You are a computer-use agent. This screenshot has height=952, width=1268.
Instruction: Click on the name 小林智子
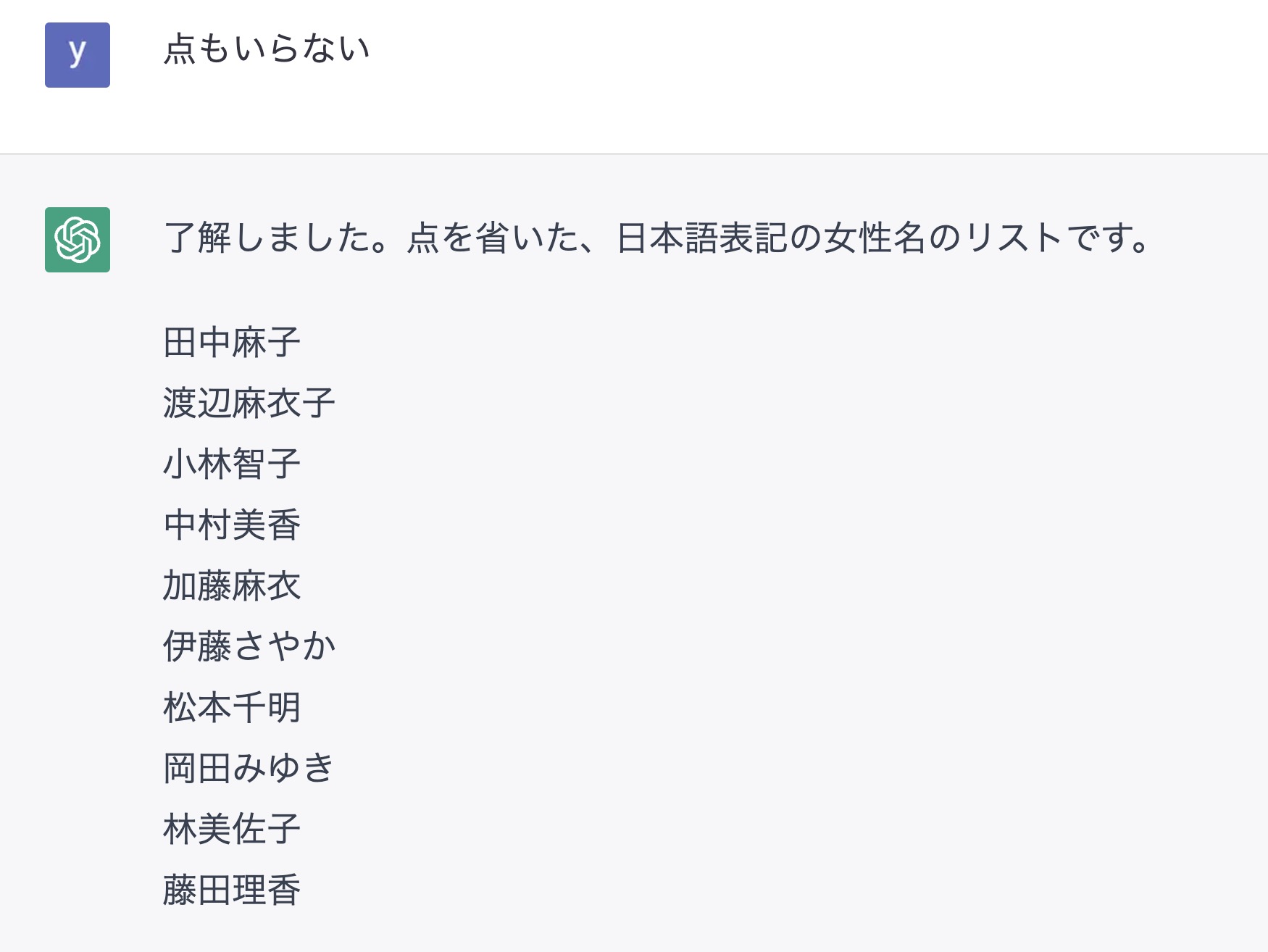point(232,464)
